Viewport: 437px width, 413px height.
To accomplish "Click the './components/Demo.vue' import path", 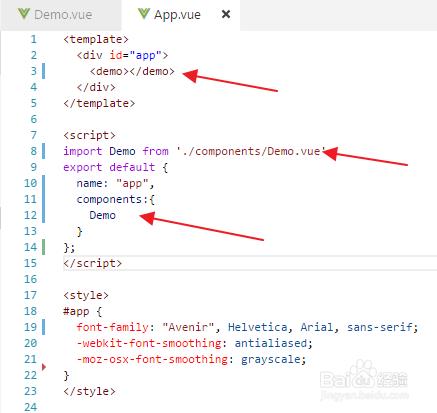I will click(251, 151).
